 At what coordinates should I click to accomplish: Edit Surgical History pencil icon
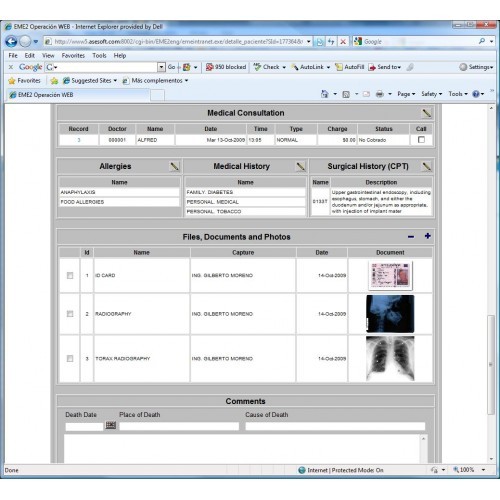tap(426, 166)
